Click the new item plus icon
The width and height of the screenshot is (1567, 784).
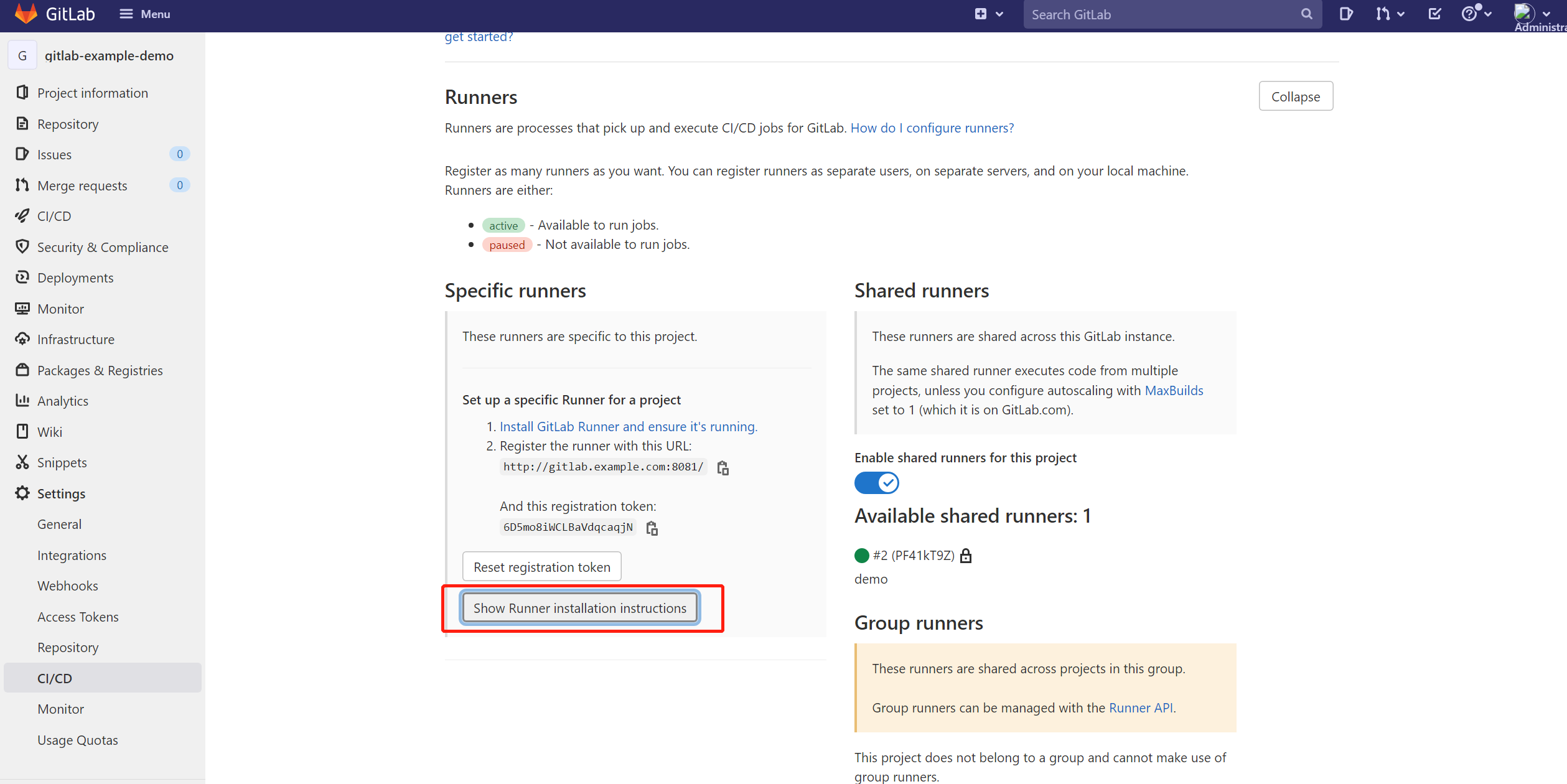(981, 14)
